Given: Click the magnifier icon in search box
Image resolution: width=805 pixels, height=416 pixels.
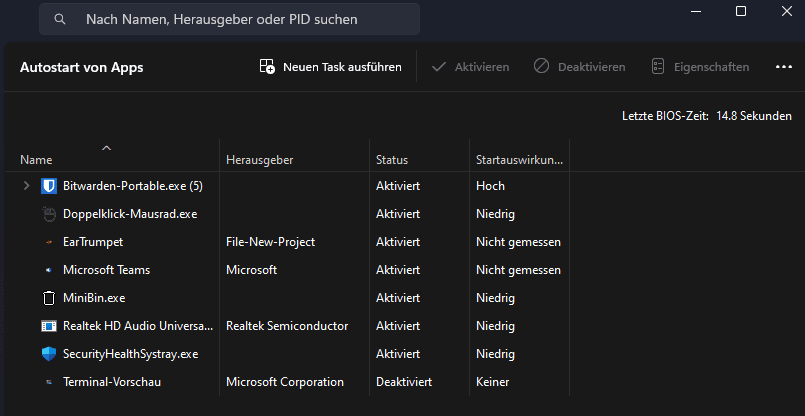Looking at the screenshot, I should point(60,20).
